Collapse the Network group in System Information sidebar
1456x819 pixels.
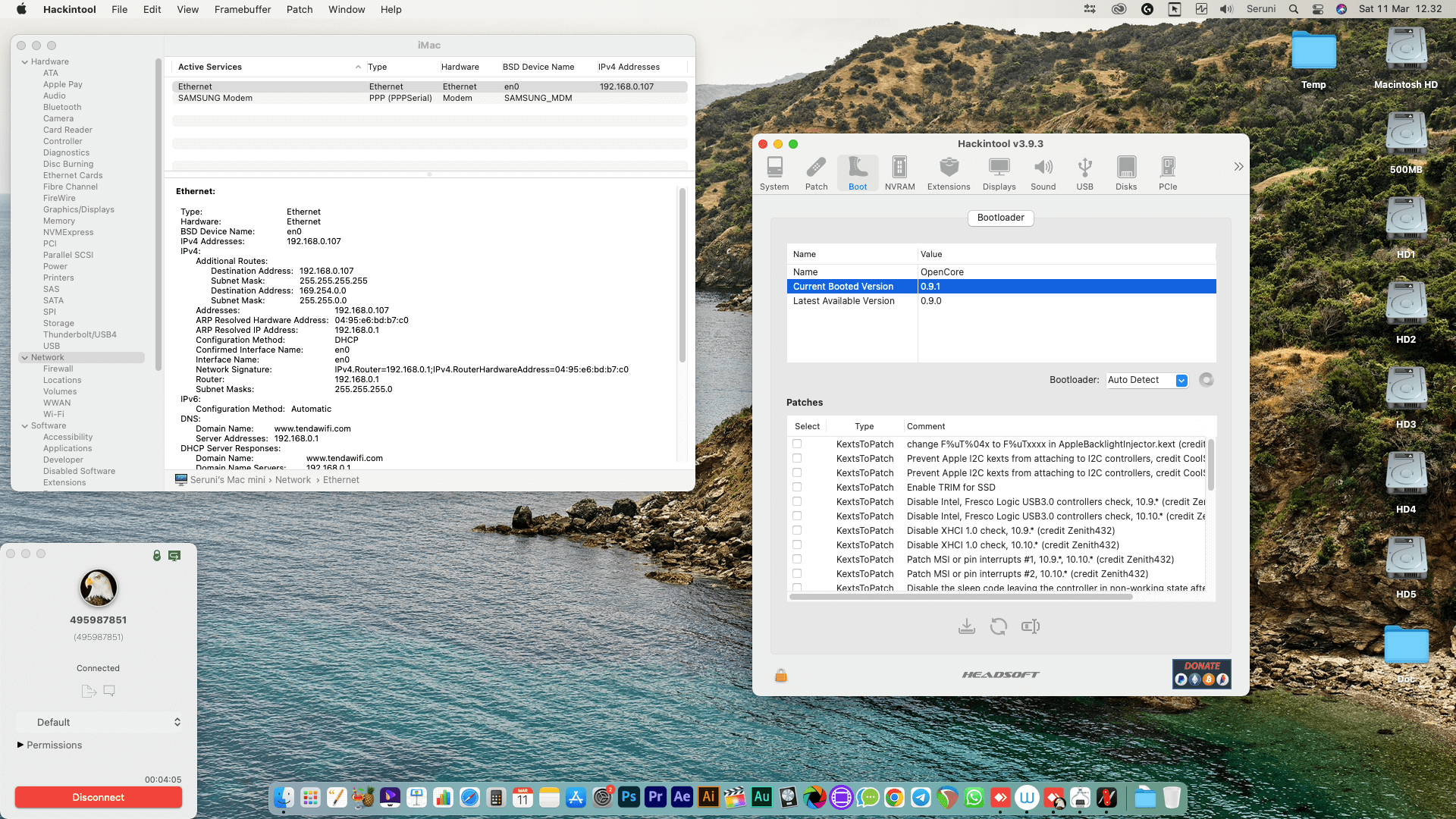25,357
